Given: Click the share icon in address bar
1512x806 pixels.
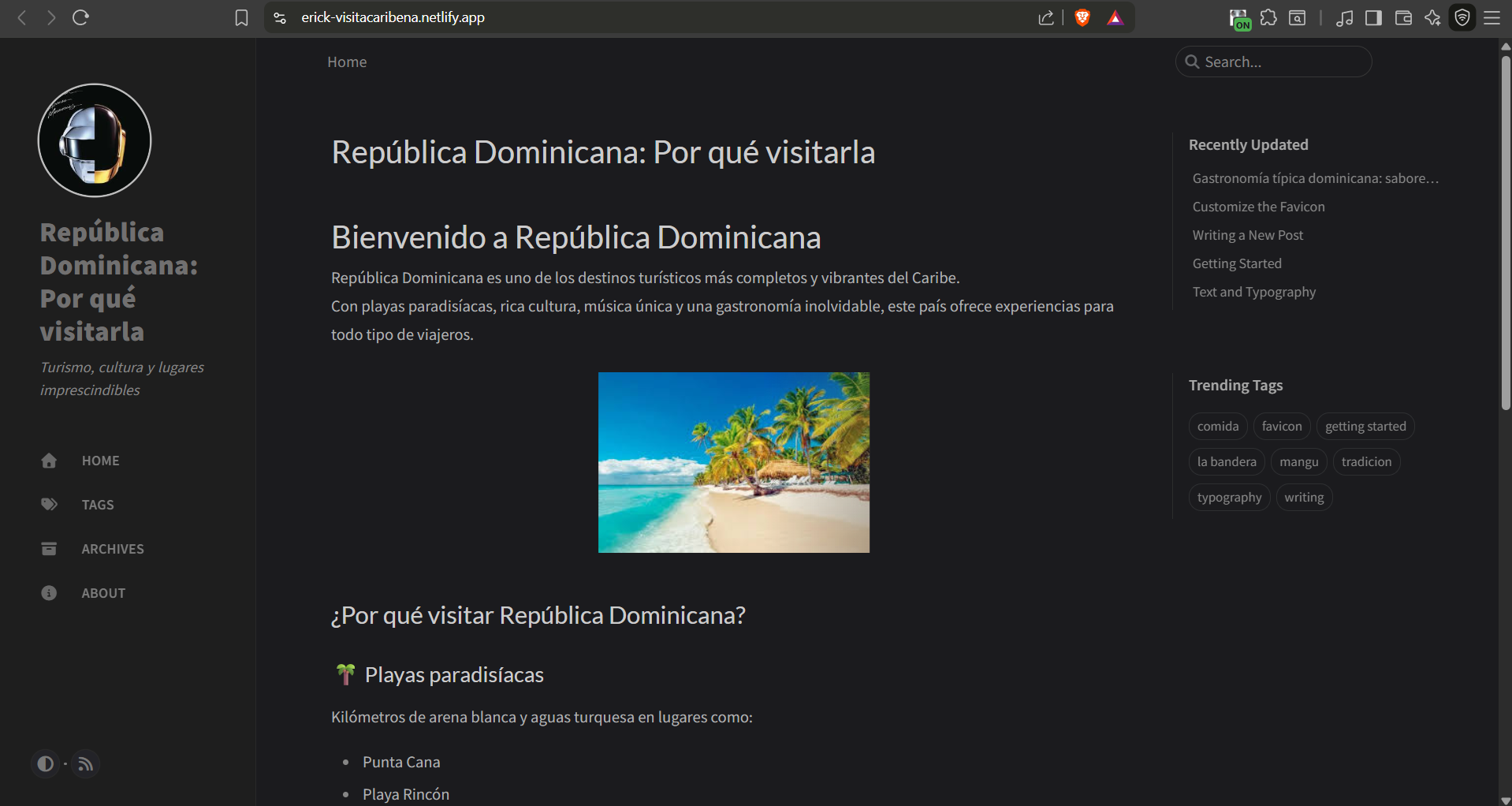Looking at the screenshot, I should 1046,17.
